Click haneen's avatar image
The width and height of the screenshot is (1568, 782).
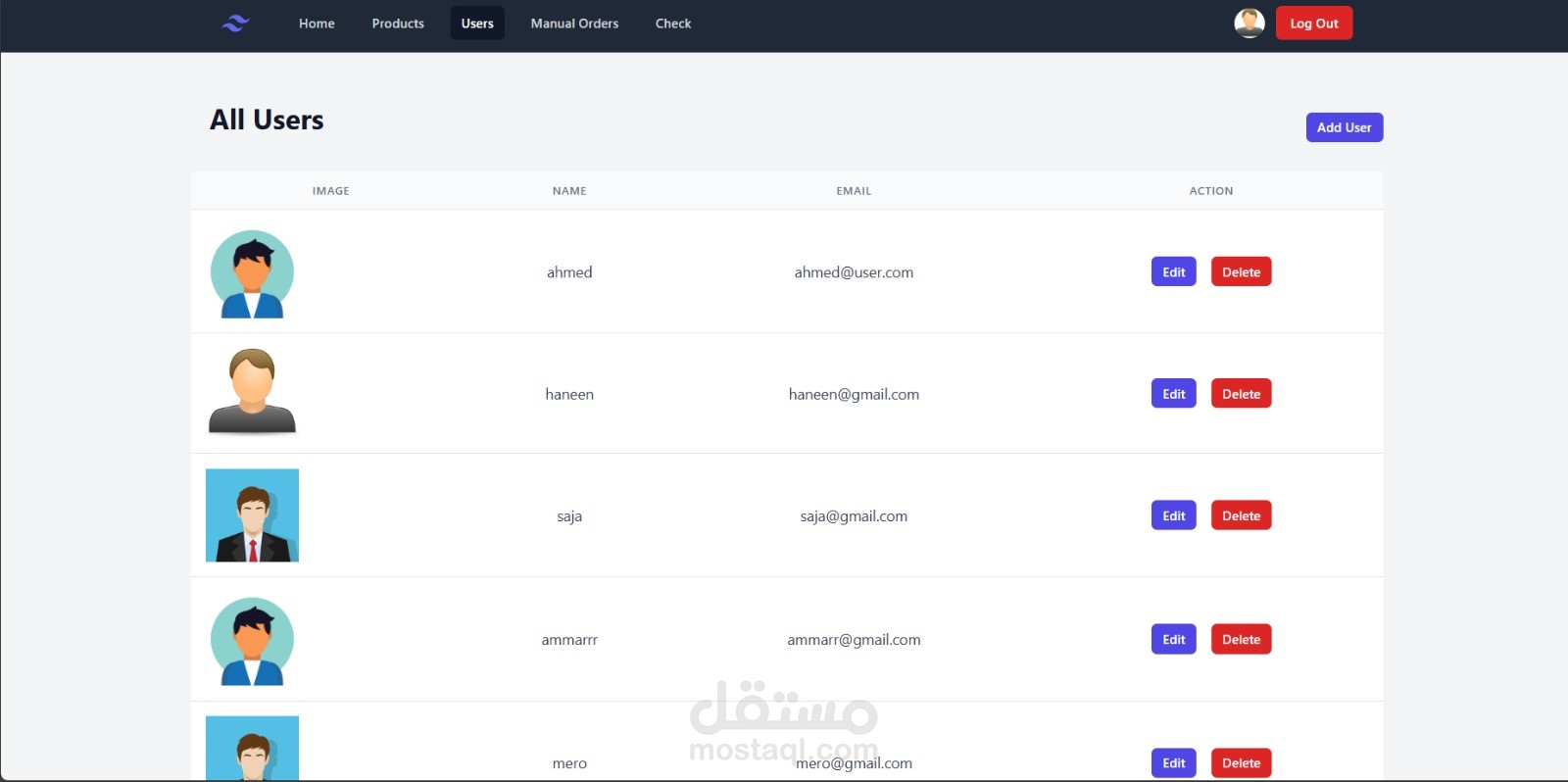(x=252, y=391)
